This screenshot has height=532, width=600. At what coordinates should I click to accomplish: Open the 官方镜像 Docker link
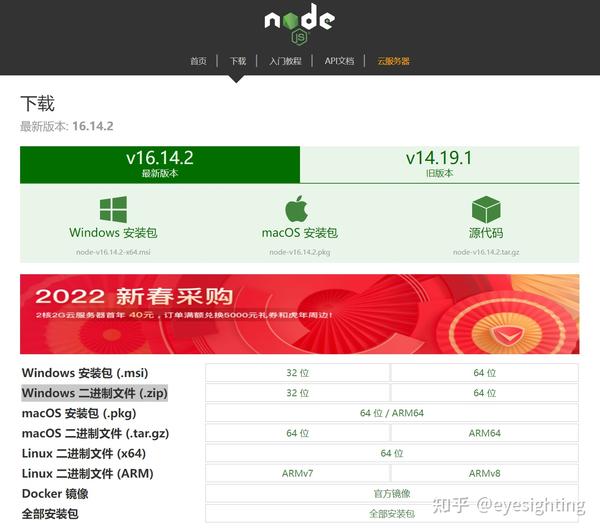[x=392, y=493]
